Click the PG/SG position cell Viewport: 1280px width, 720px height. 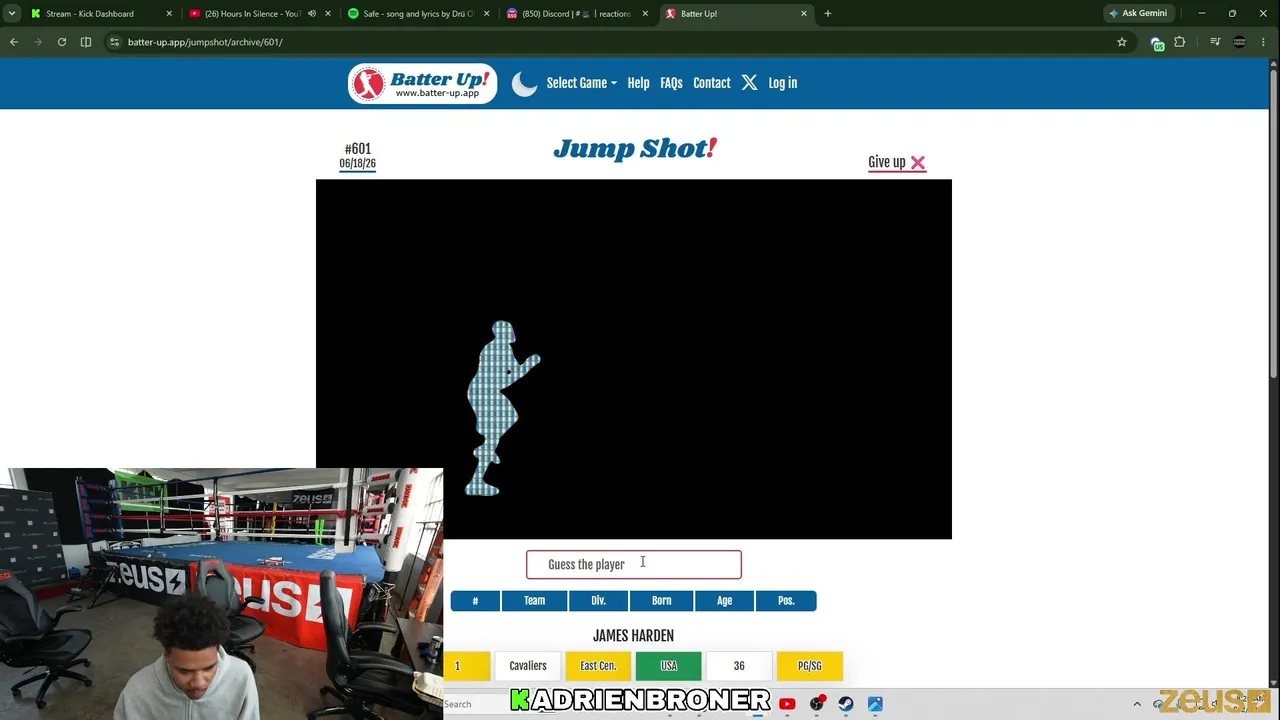point(810,666)
